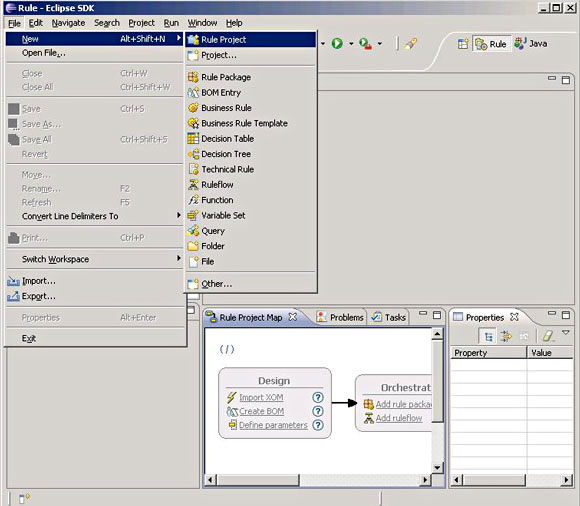
Task: Click Value column header
Action: [x=550, y=353]
